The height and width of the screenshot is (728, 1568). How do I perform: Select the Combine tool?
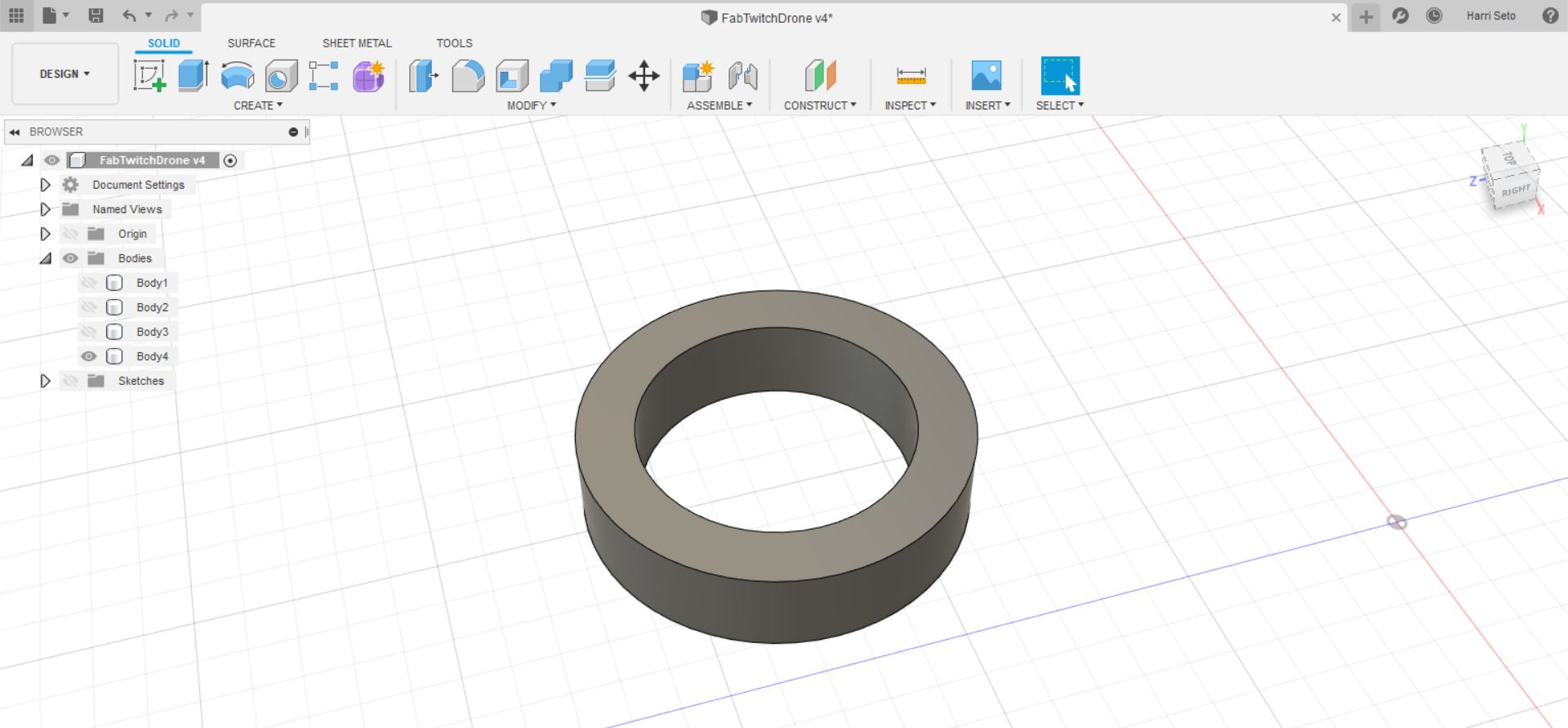coord(556,75)
